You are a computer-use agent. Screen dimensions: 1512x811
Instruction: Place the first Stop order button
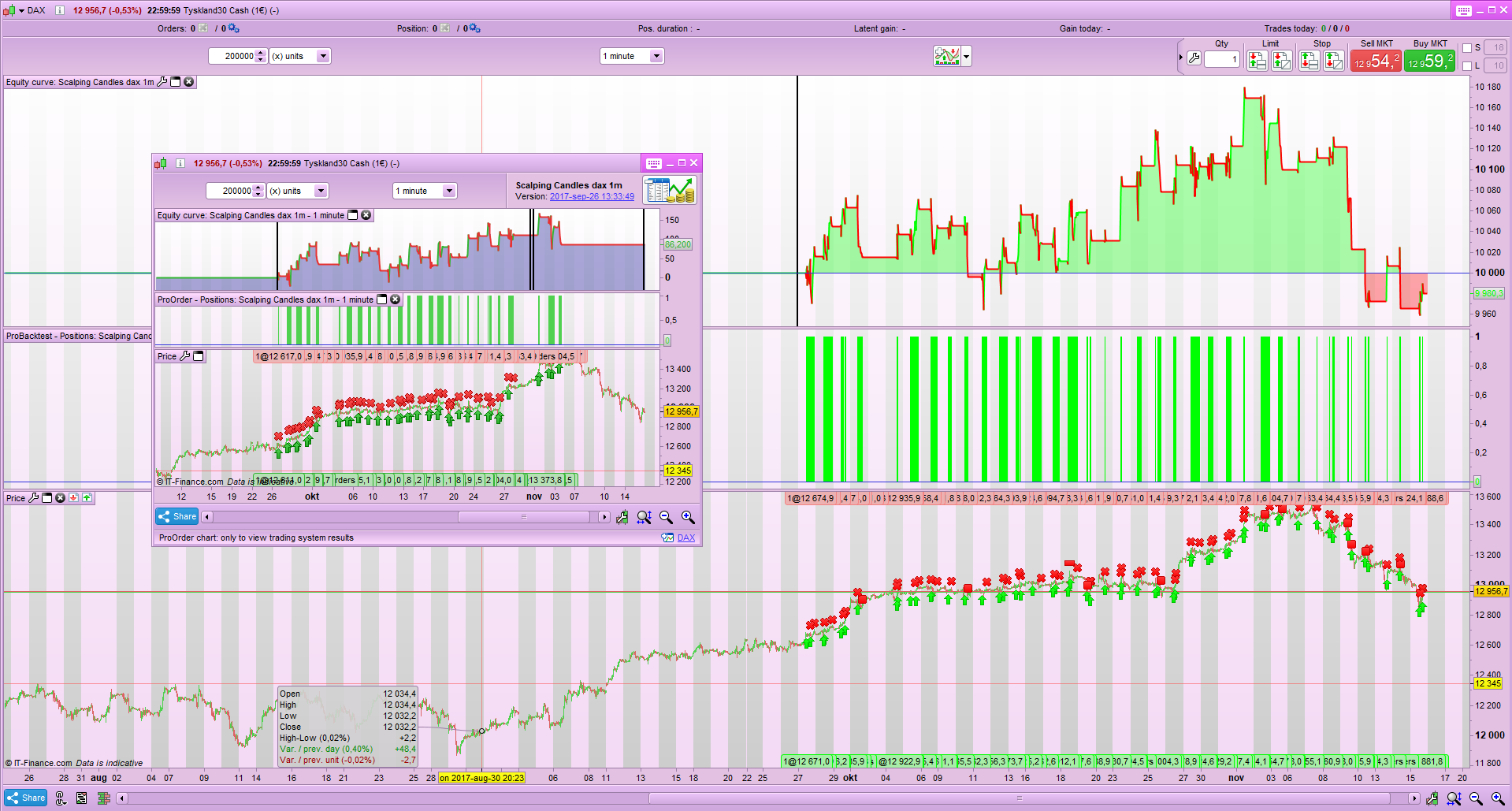tap(1310, 60)
